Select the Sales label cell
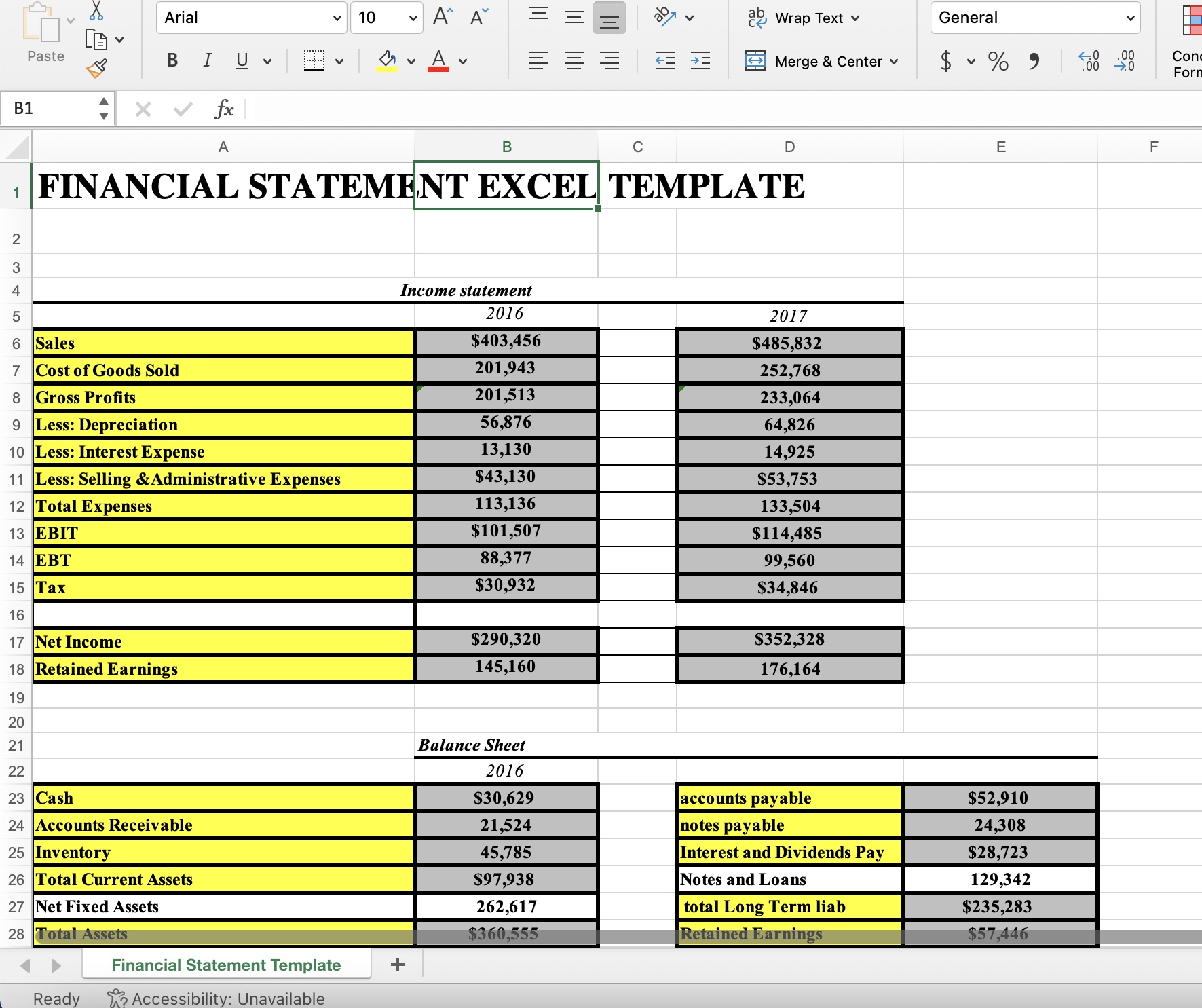The height and width of the screenshot is (1008, 1202). point(223,343)
